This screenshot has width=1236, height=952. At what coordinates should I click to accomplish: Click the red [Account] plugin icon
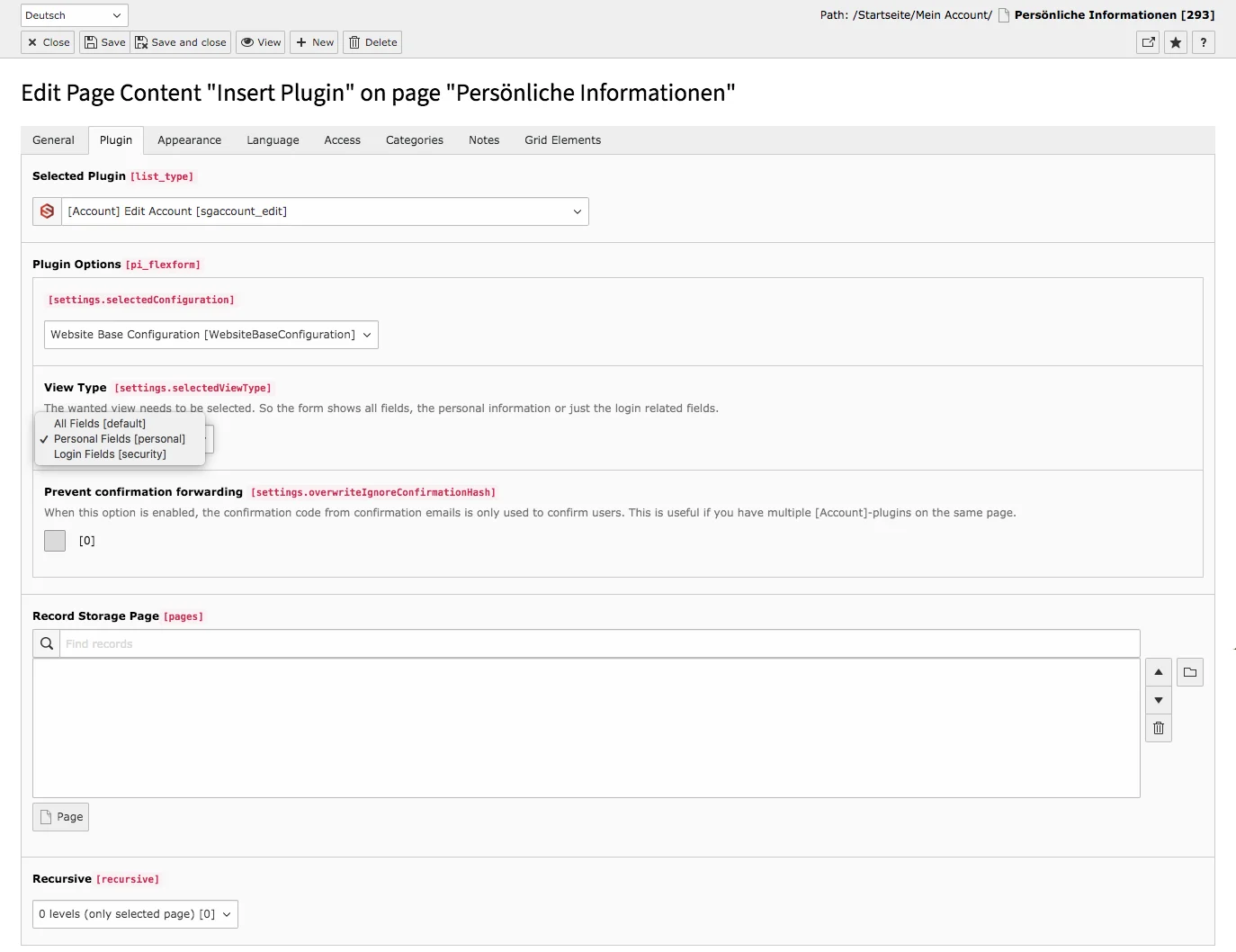[46, 211]
